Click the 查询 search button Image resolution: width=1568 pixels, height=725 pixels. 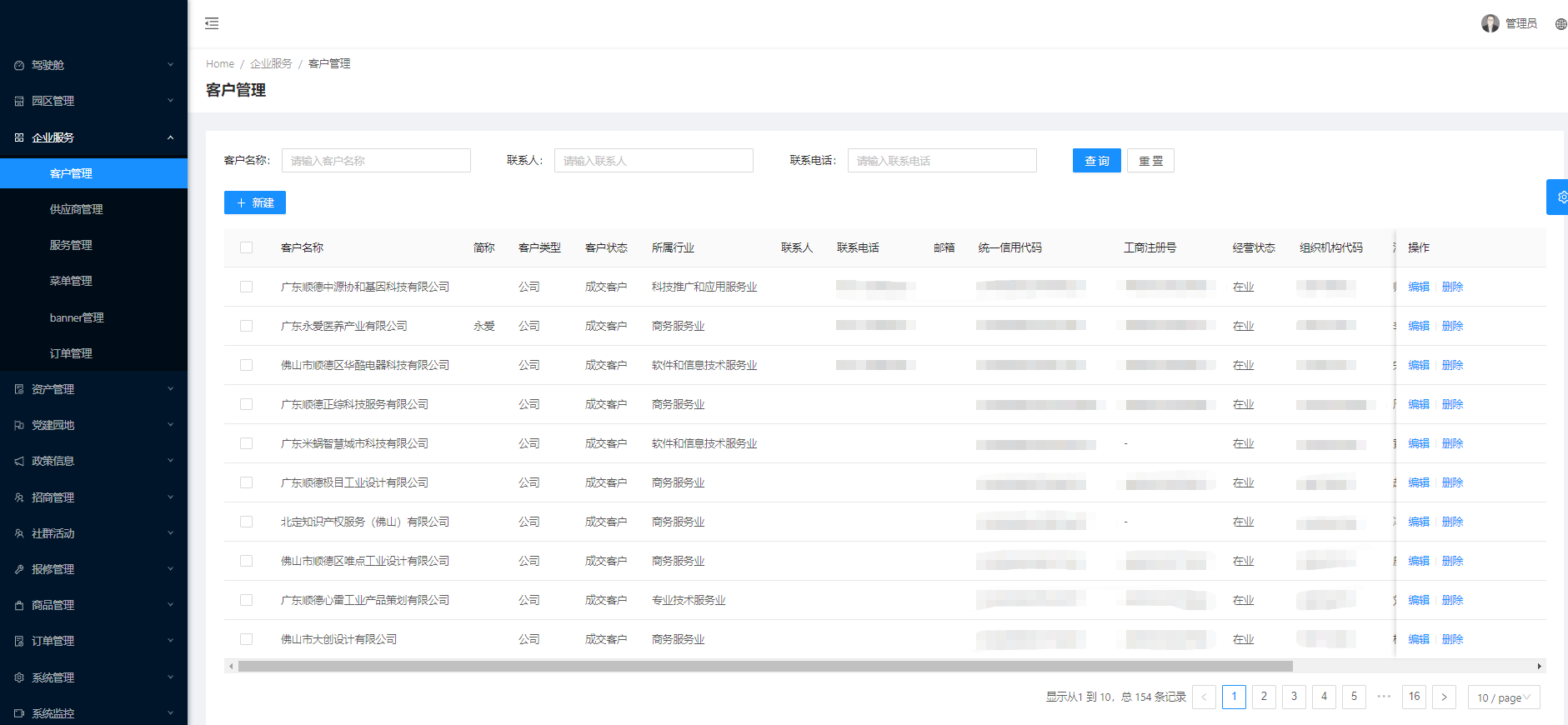(1096, 161)
